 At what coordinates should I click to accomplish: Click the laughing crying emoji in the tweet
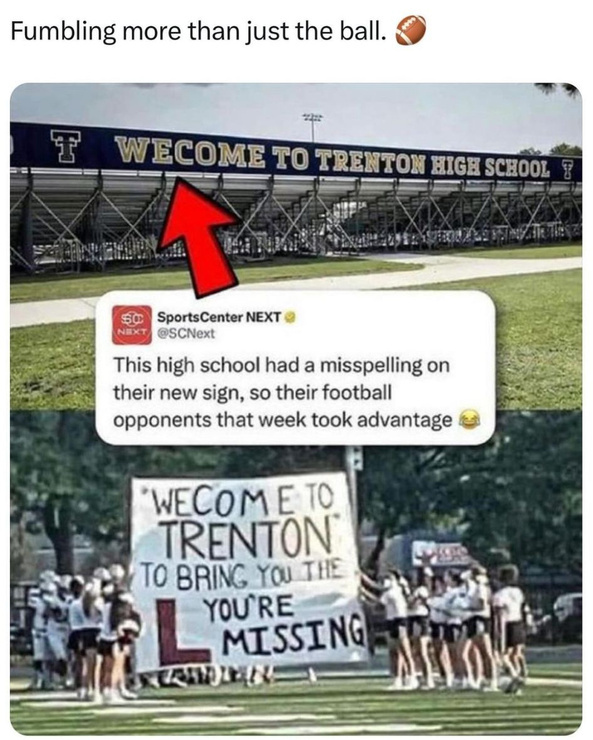pyautogui.click(x=468, y=419)
